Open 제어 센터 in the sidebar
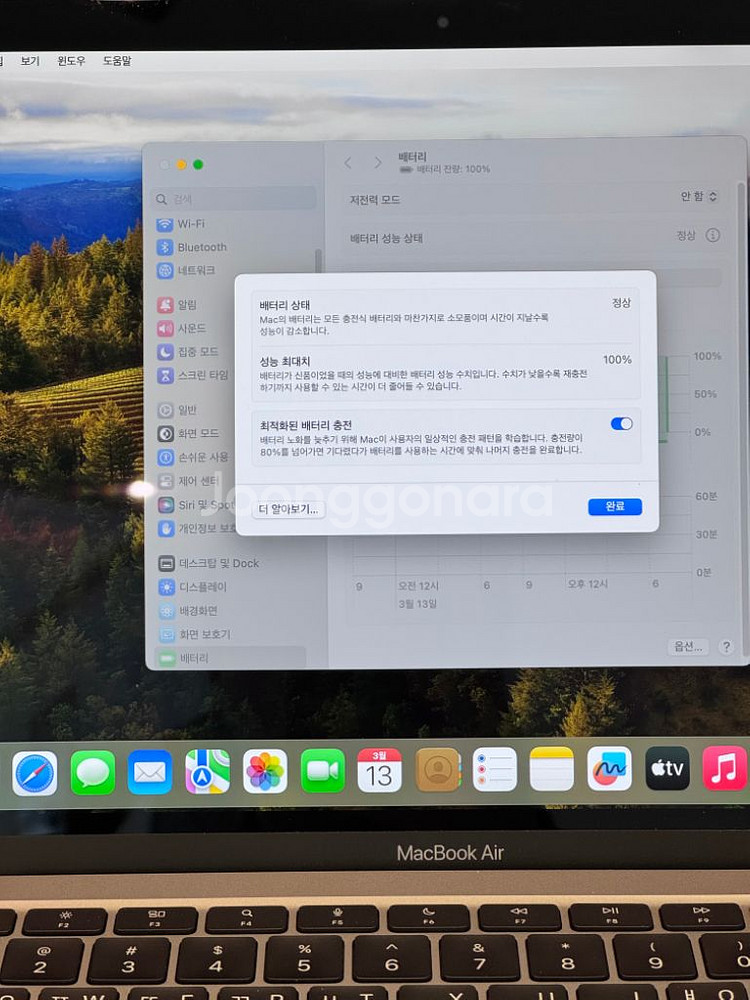 (189, 481)
